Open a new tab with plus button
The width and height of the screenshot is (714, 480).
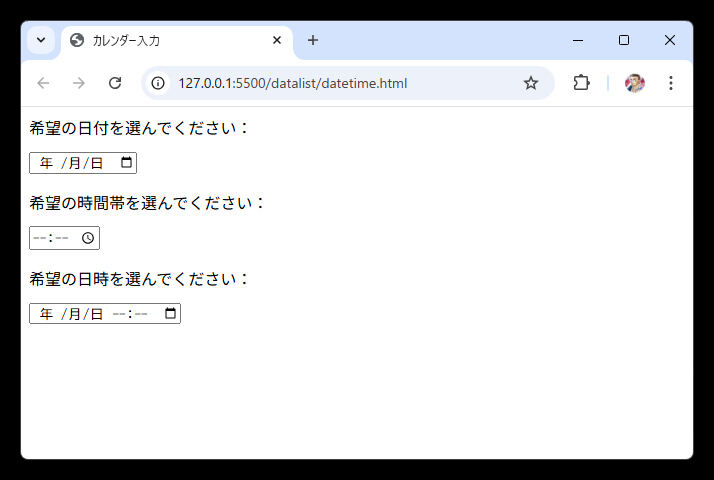pyautogui.click(x=313, y=40)
